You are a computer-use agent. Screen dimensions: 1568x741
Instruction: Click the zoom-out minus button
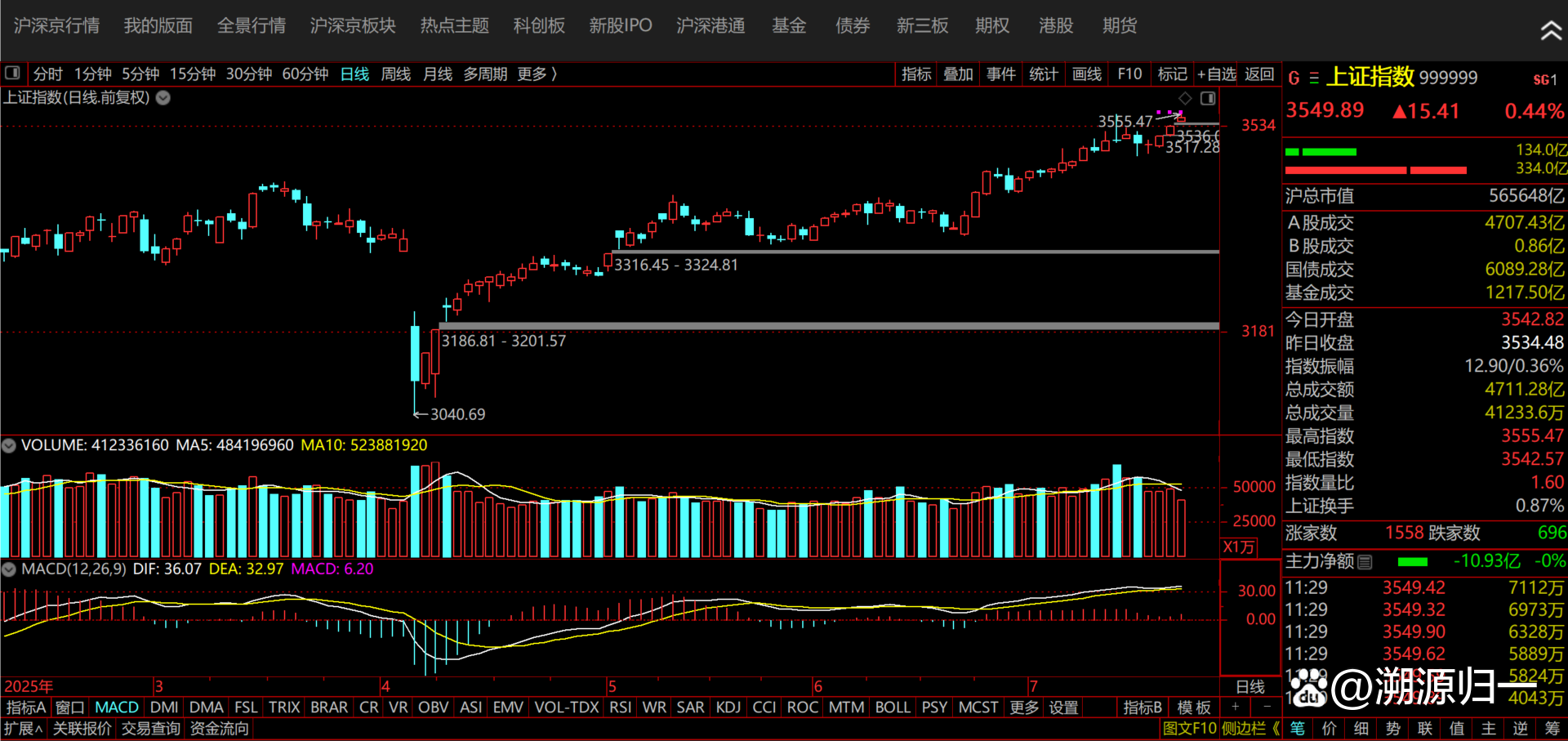point(1267,707)
